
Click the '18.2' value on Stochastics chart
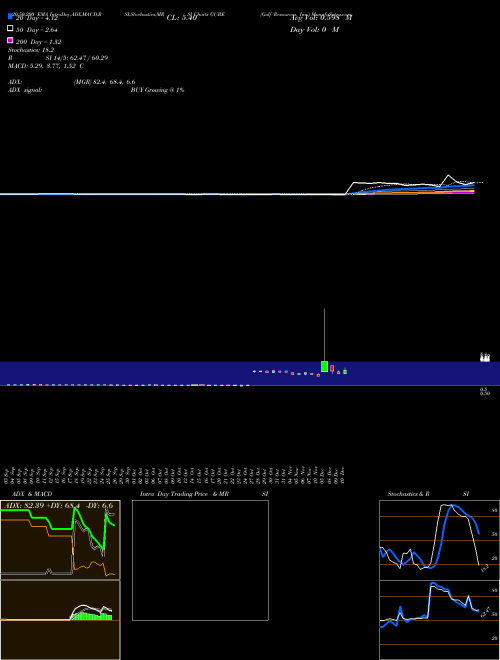(484, 568)
